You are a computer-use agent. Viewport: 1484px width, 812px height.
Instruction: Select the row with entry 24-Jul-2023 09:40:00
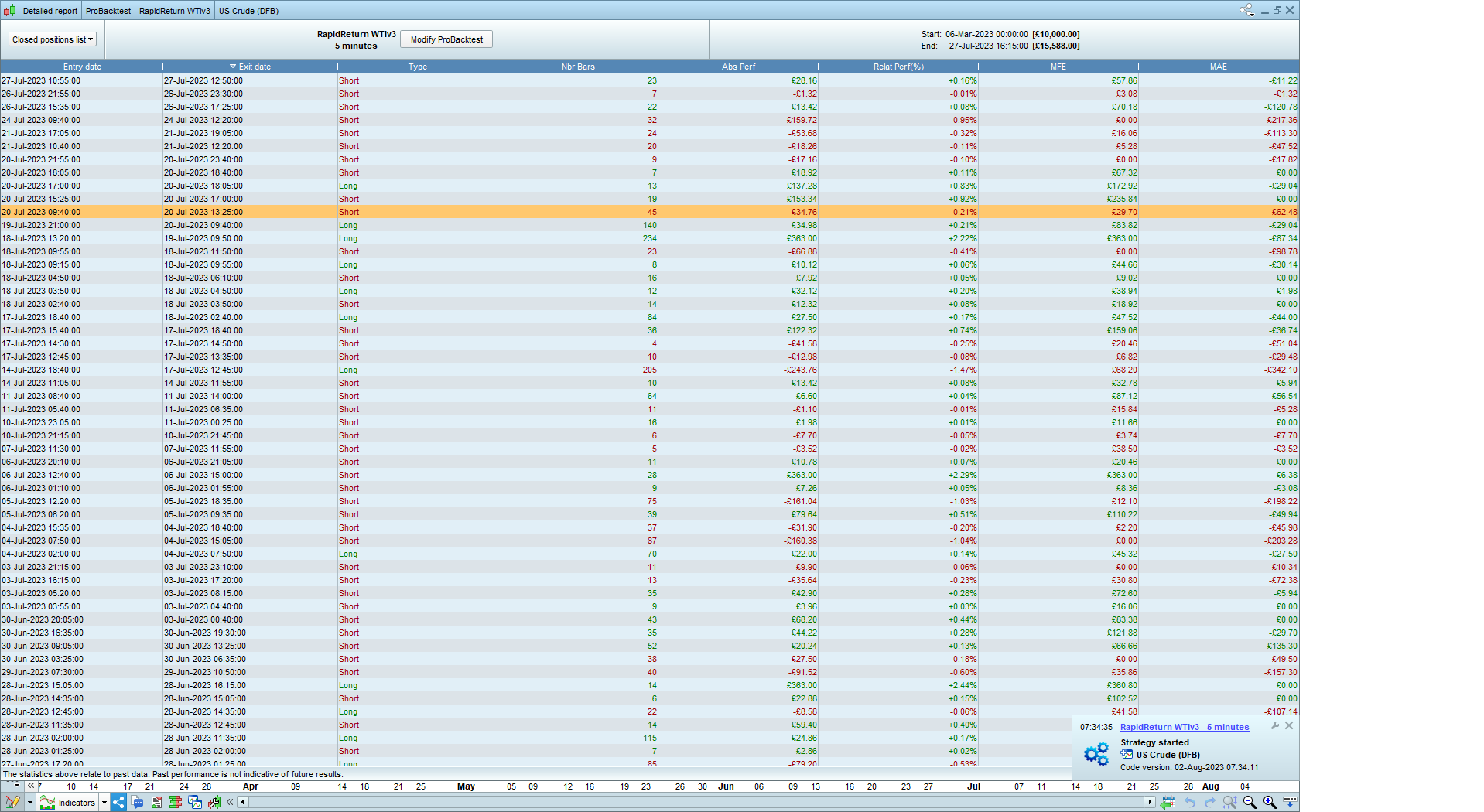click(x=650, y=120)
